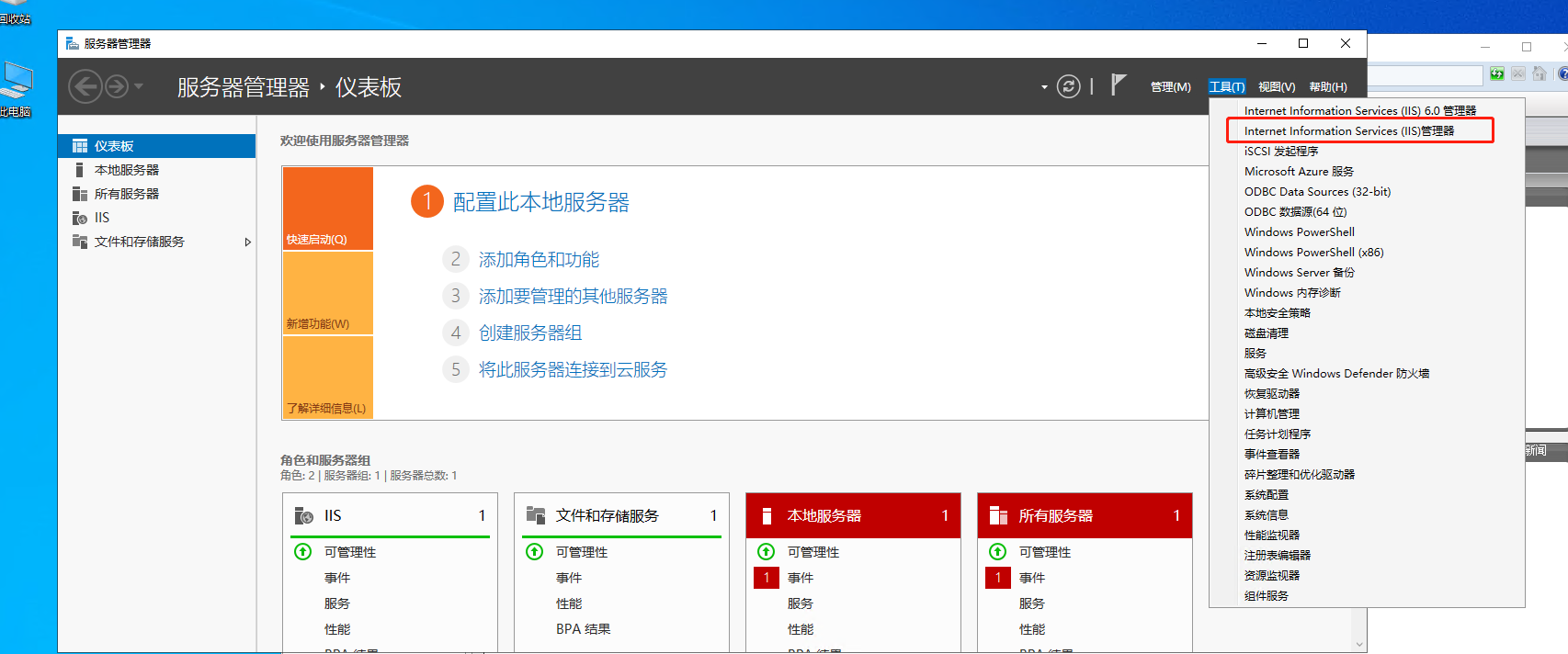Click 添加角色和功能 link
Screen dimensions: 1568x654
click(539, 260)
